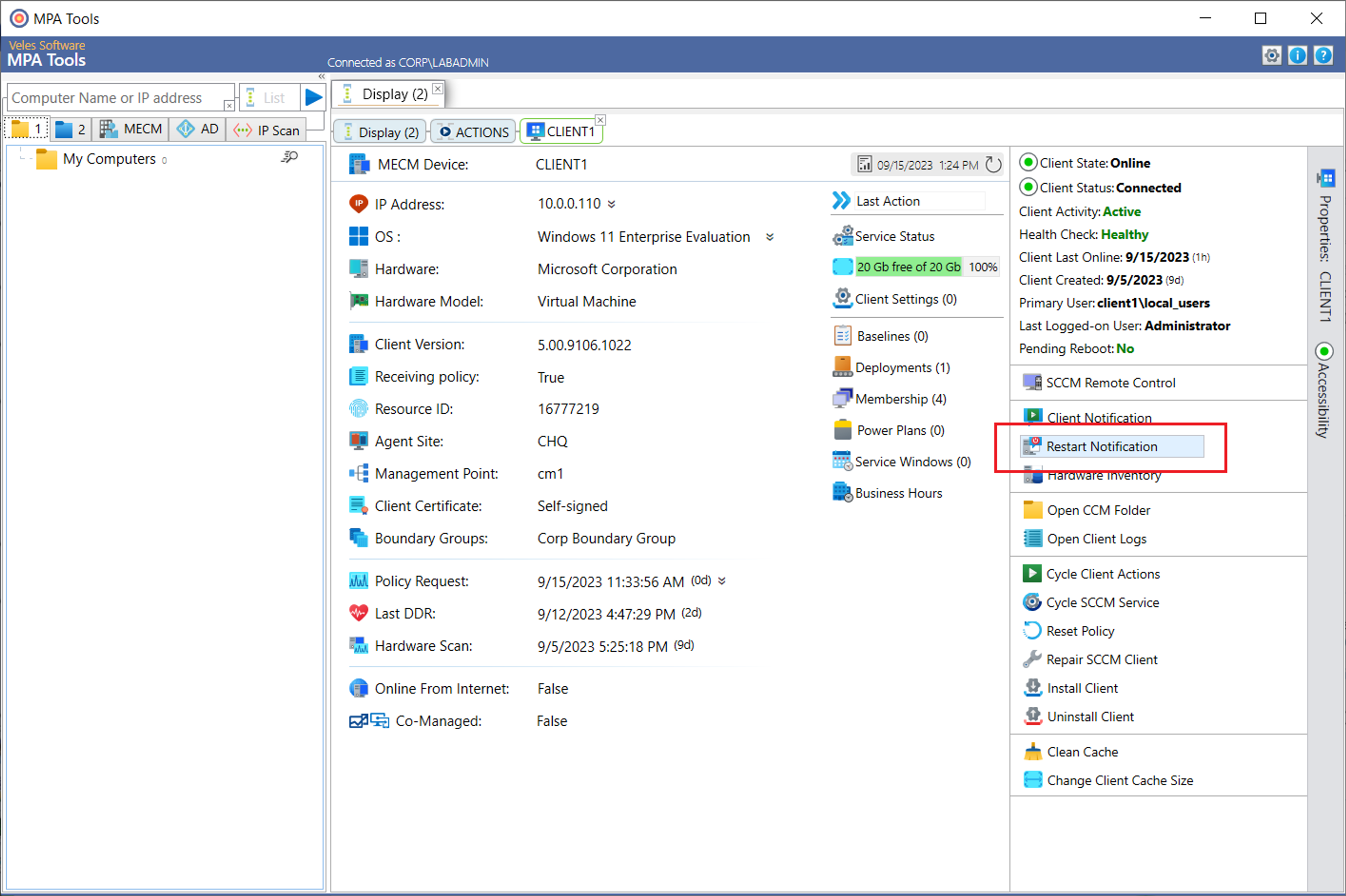The height and width of the screenshot is (896, 1346).
Task: Select the ACTIONS tab
Action: pos(474,132)
